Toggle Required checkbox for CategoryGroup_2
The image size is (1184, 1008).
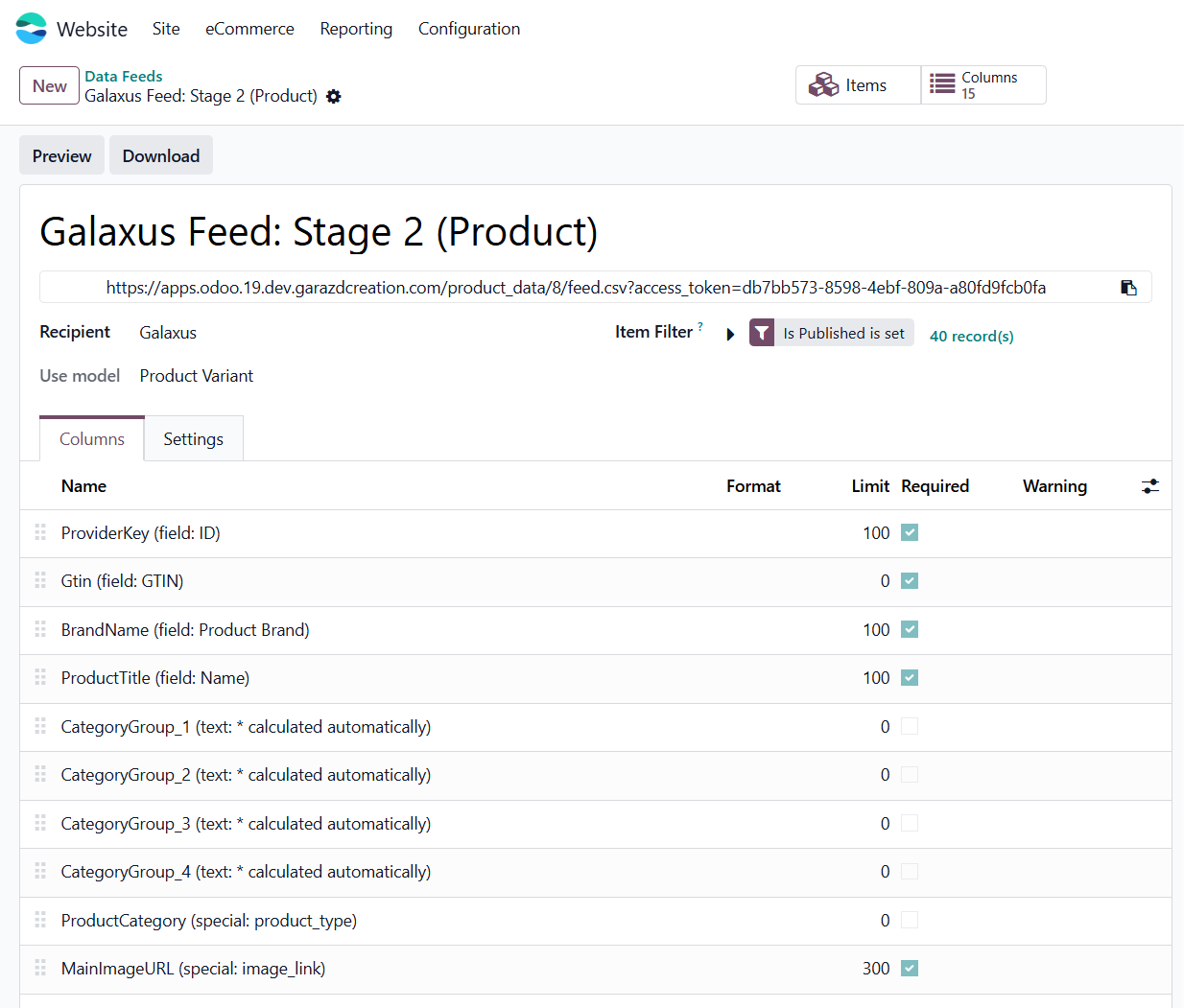click(x=910, y=774)
